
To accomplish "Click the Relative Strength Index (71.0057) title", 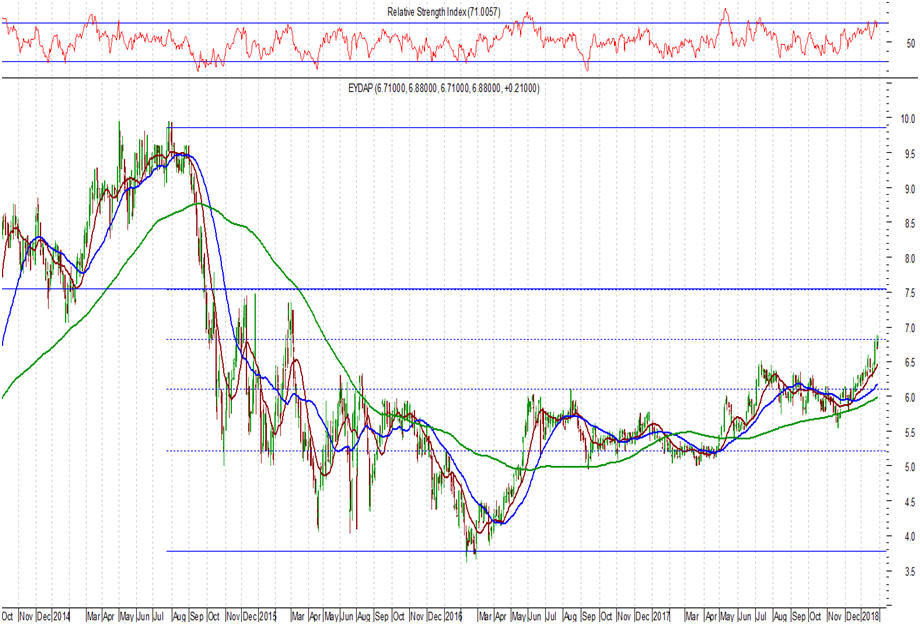I will pos(444,12).
